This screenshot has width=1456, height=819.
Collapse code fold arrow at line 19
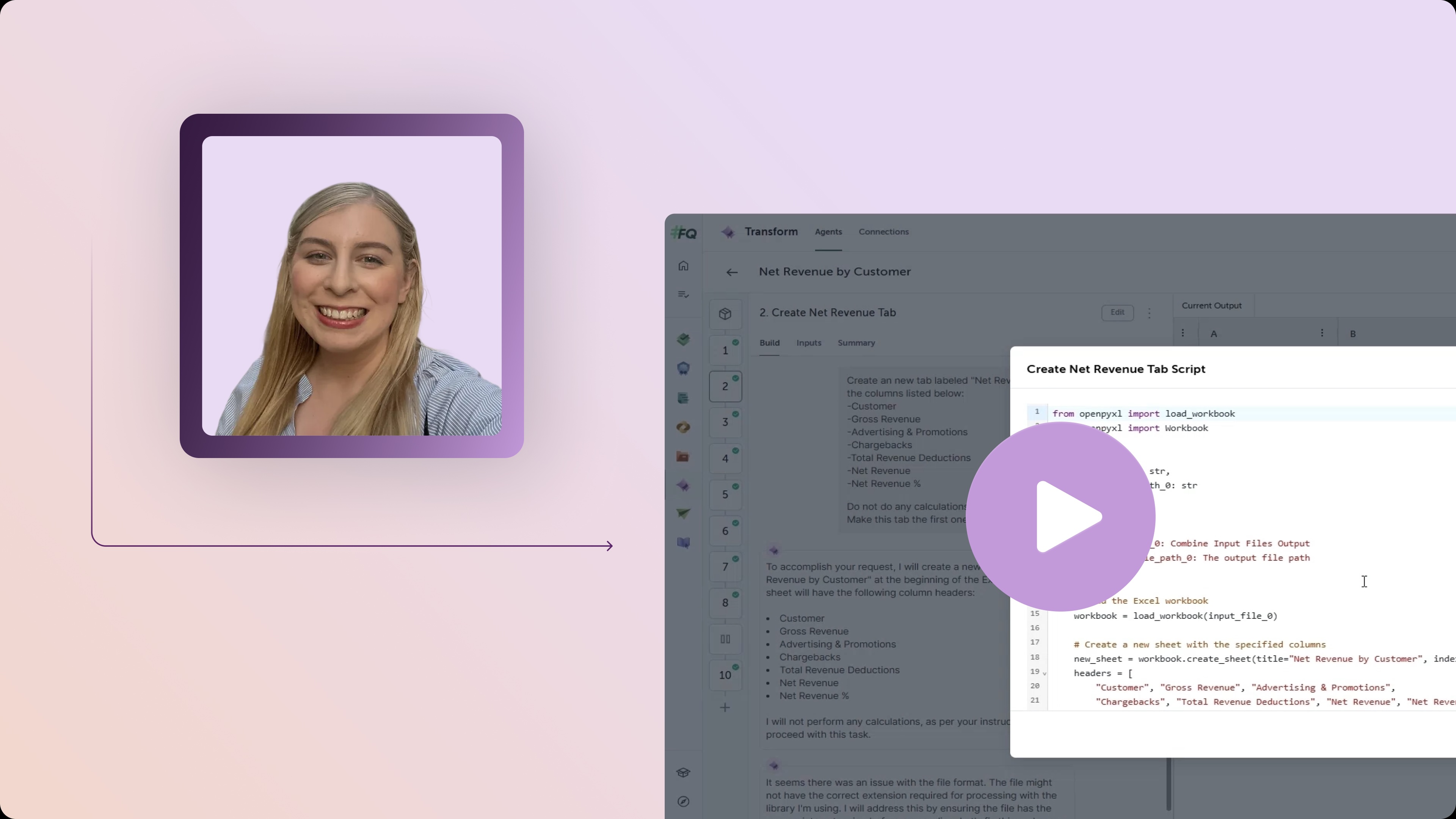pos(1045,673)
